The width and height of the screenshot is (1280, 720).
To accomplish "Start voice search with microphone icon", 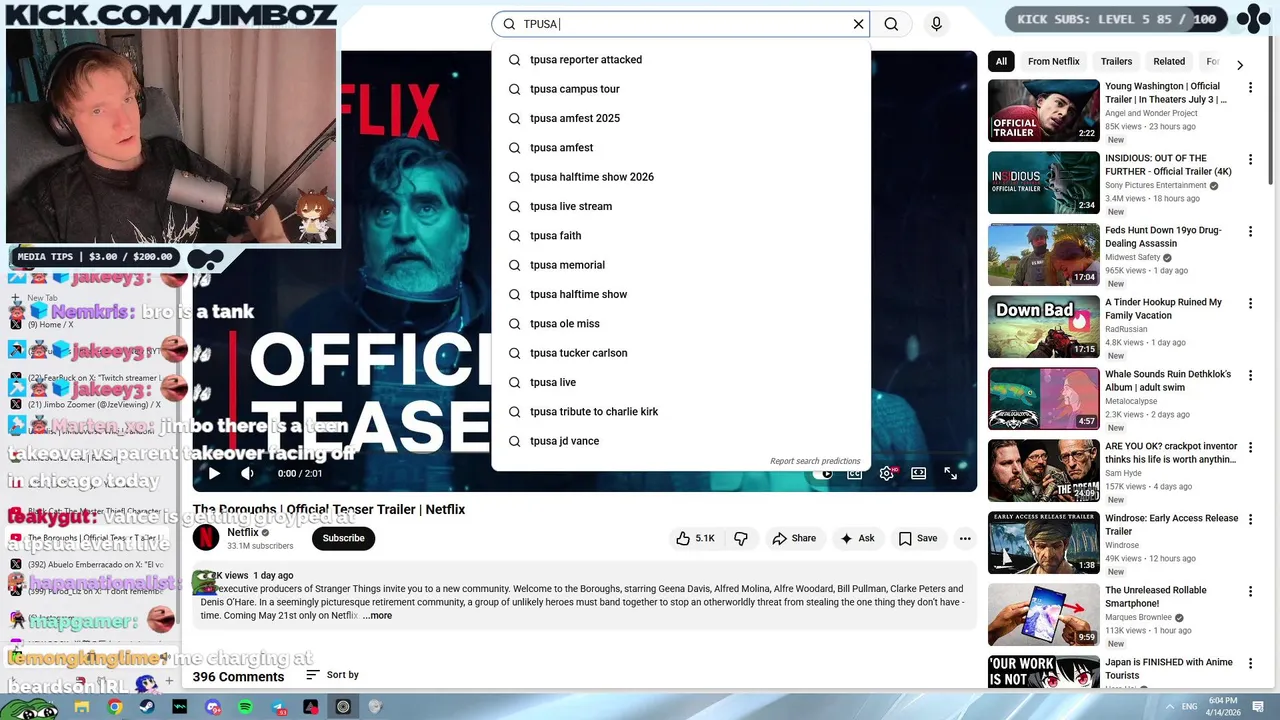I will tap(936, 24).
